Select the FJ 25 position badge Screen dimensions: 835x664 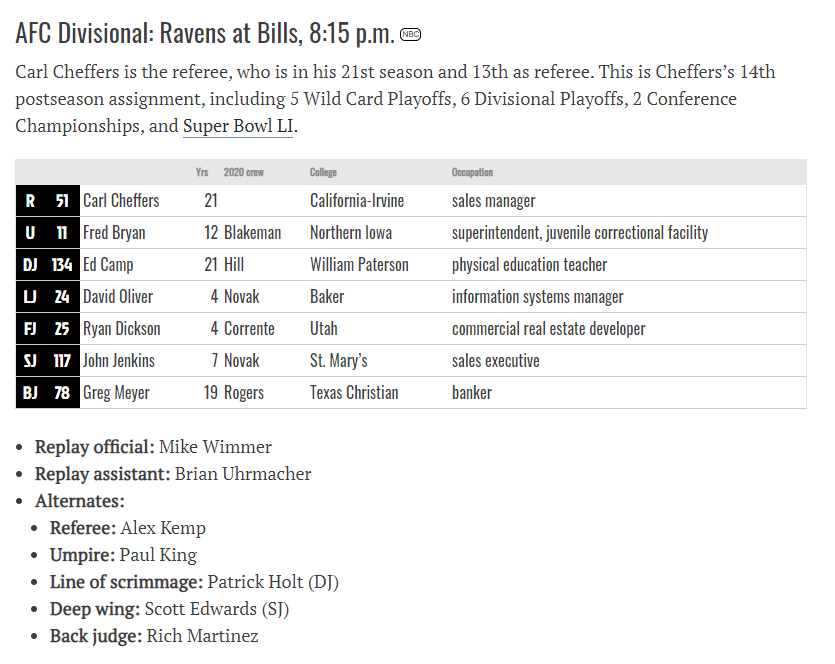point(47,329)
